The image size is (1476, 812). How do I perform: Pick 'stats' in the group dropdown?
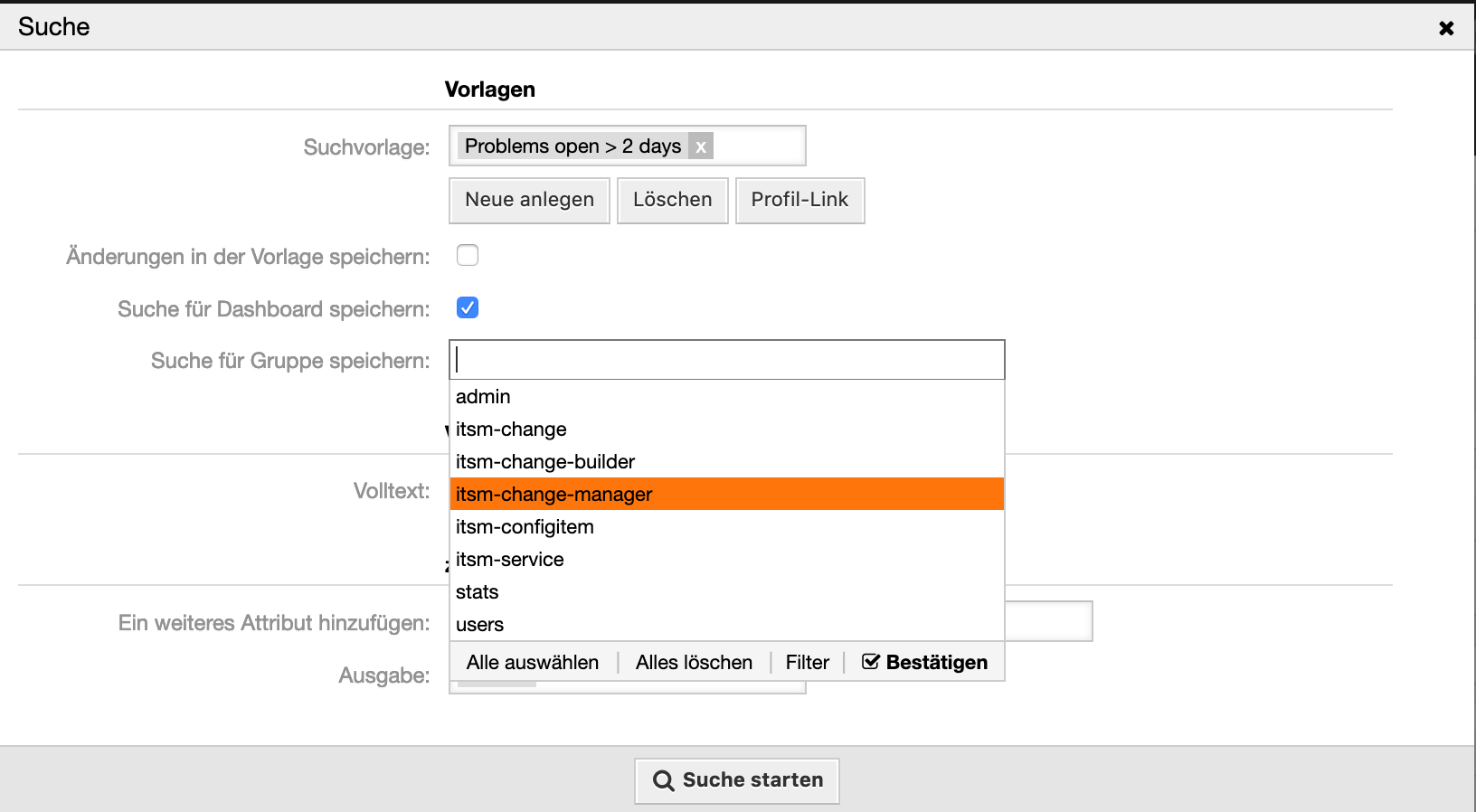[478, 592]
